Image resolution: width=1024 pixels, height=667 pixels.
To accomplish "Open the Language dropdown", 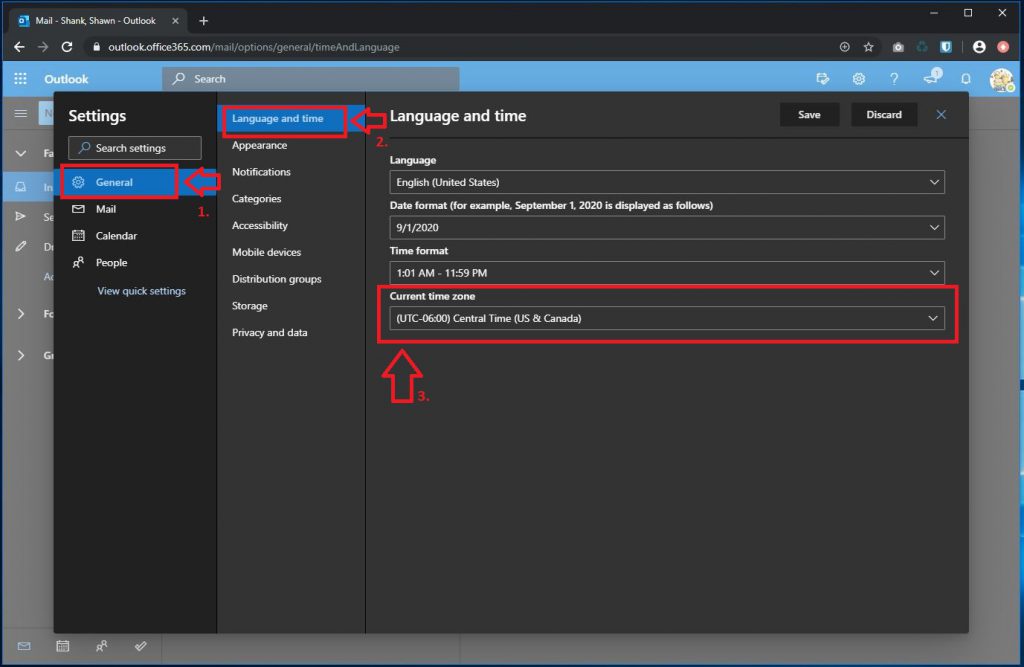I will click(667, 182).
